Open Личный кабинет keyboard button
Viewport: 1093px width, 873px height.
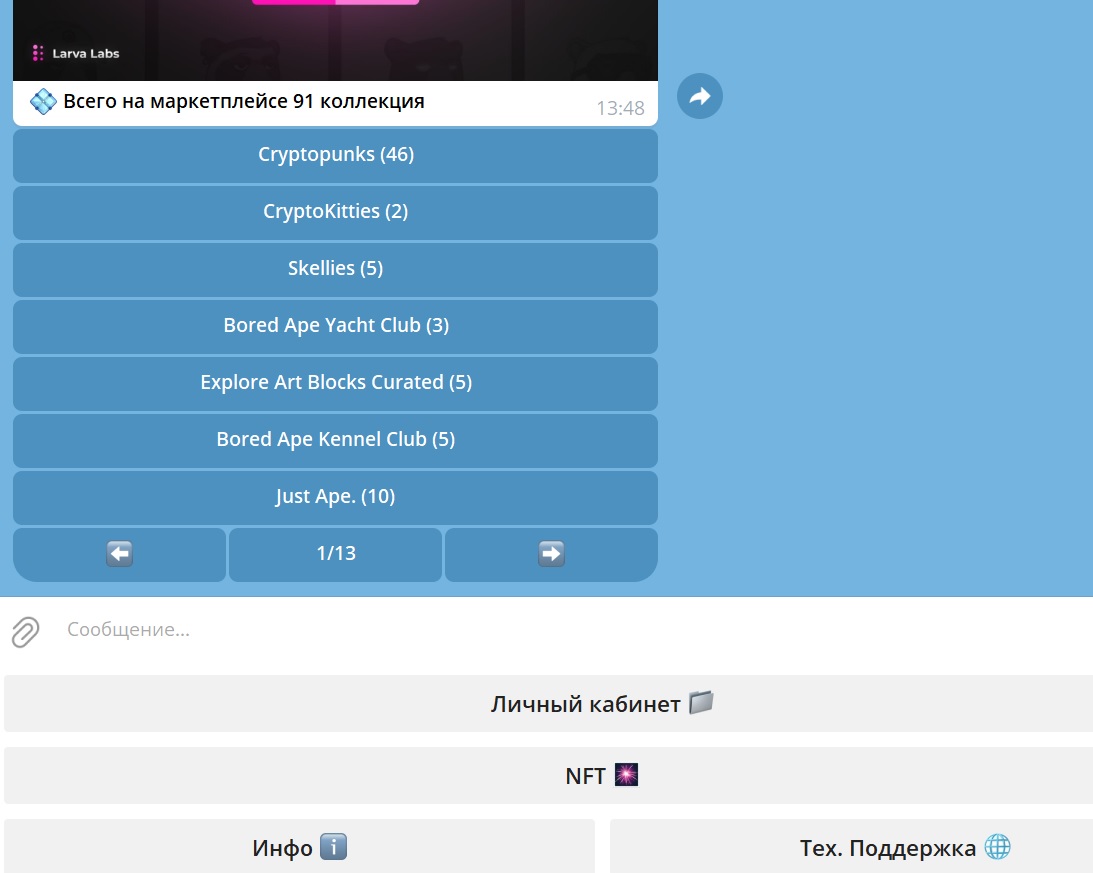tap(549, 704)
